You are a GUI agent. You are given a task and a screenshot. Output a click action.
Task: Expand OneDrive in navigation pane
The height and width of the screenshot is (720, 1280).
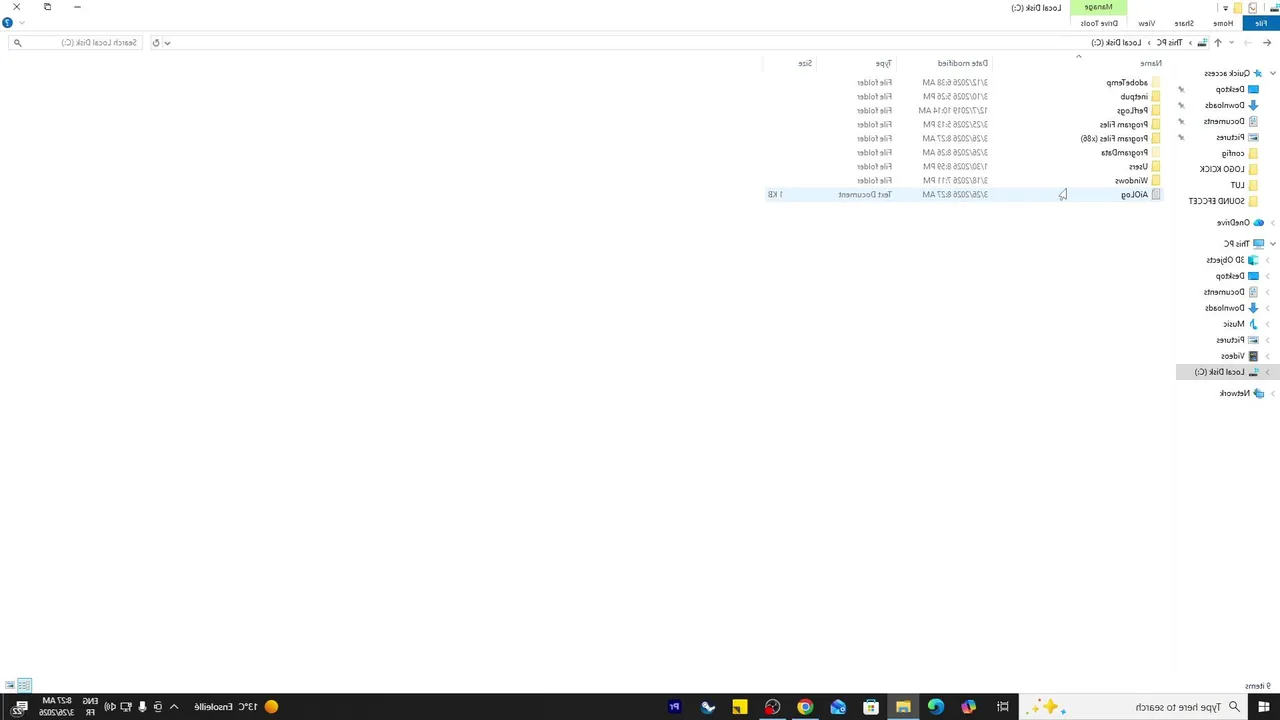(x=1272, y=222)
